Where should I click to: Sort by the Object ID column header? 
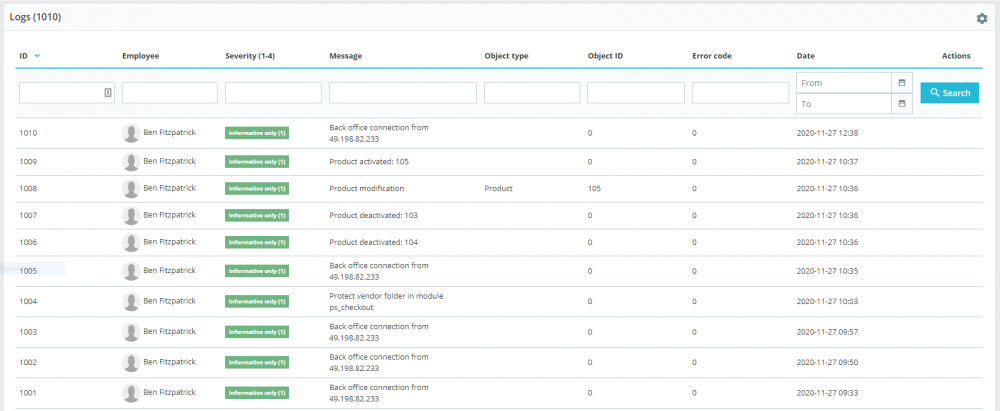pyautogui.click(x=605, y=56)
